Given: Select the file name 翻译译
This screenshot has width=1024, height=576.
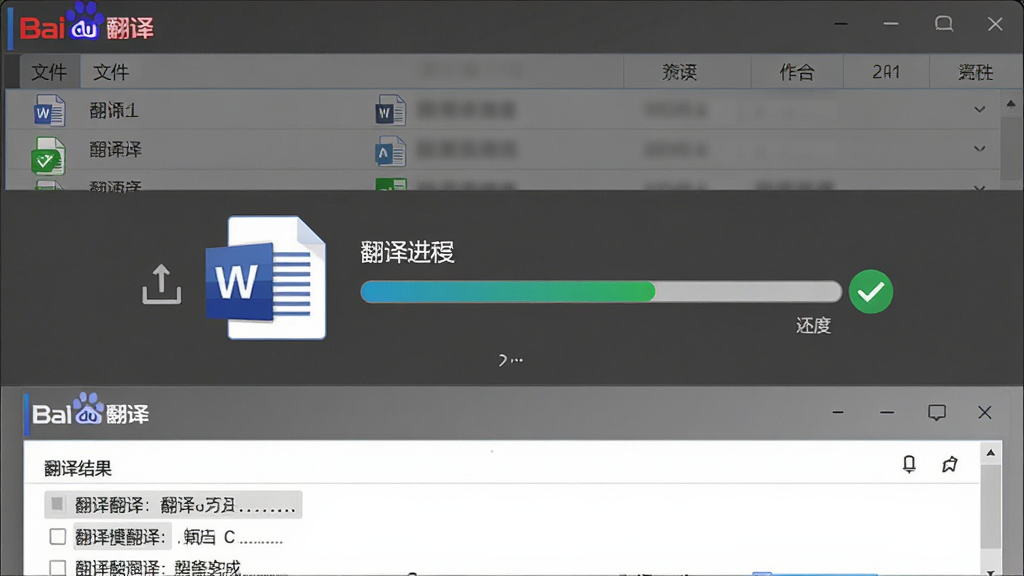Looking at the screenshot, I should point(116,150).
